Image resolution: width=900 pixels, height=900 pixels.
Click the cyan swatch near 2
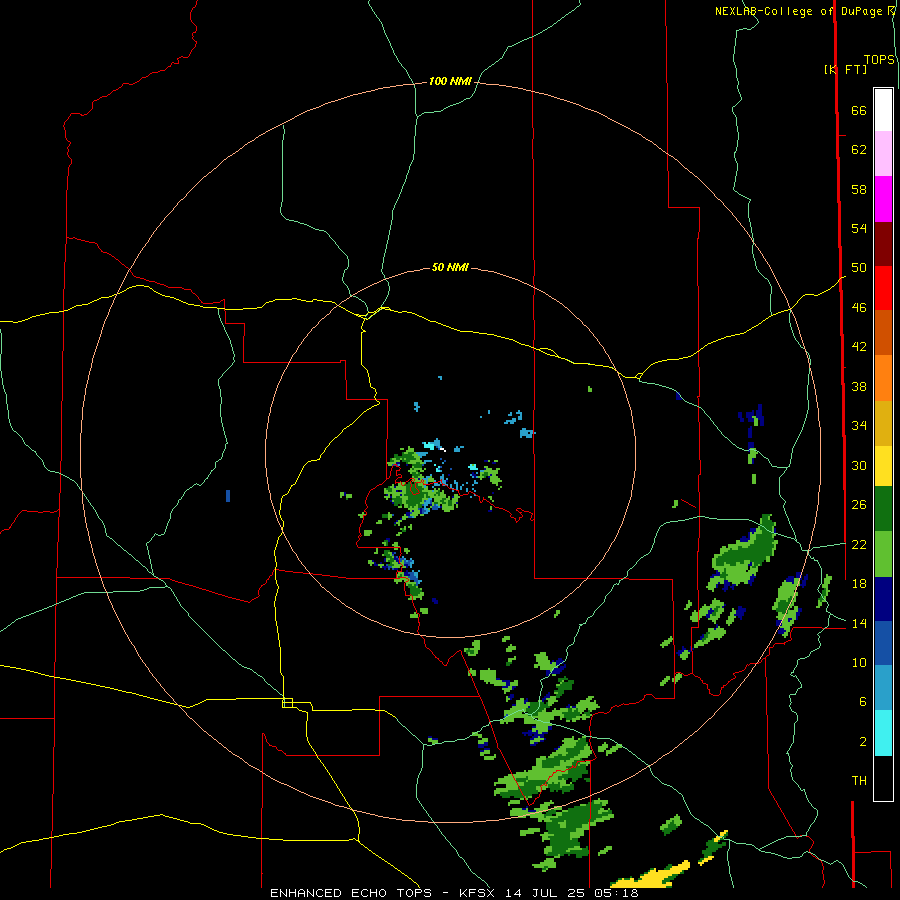(883, 733)
